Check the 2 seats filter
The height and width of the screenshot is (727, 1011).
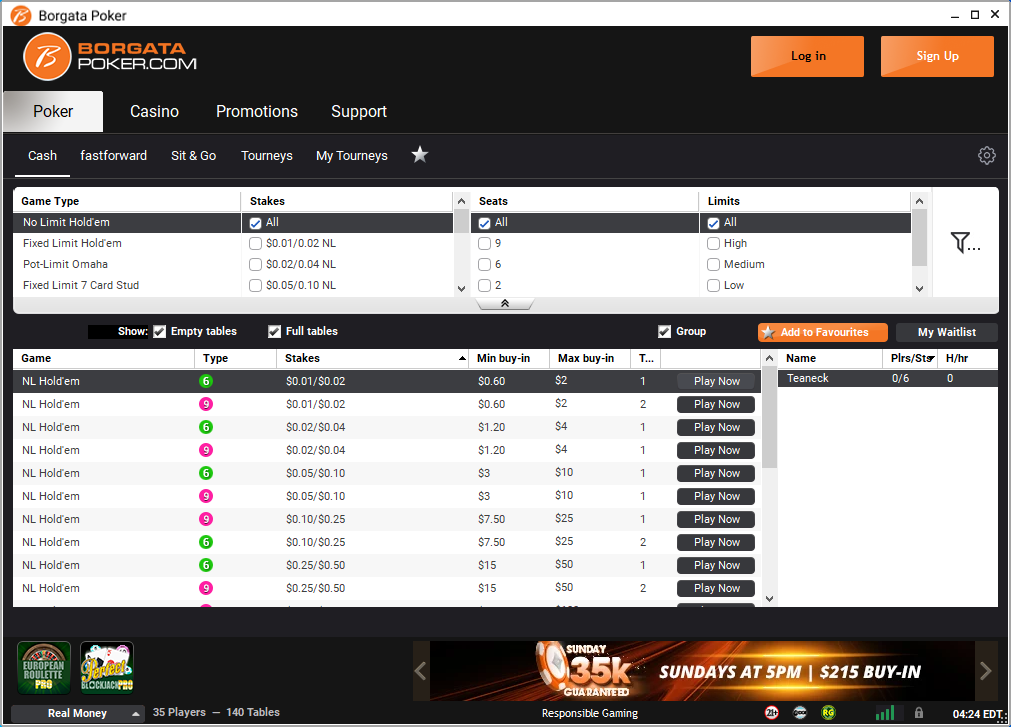pos(484,286)
